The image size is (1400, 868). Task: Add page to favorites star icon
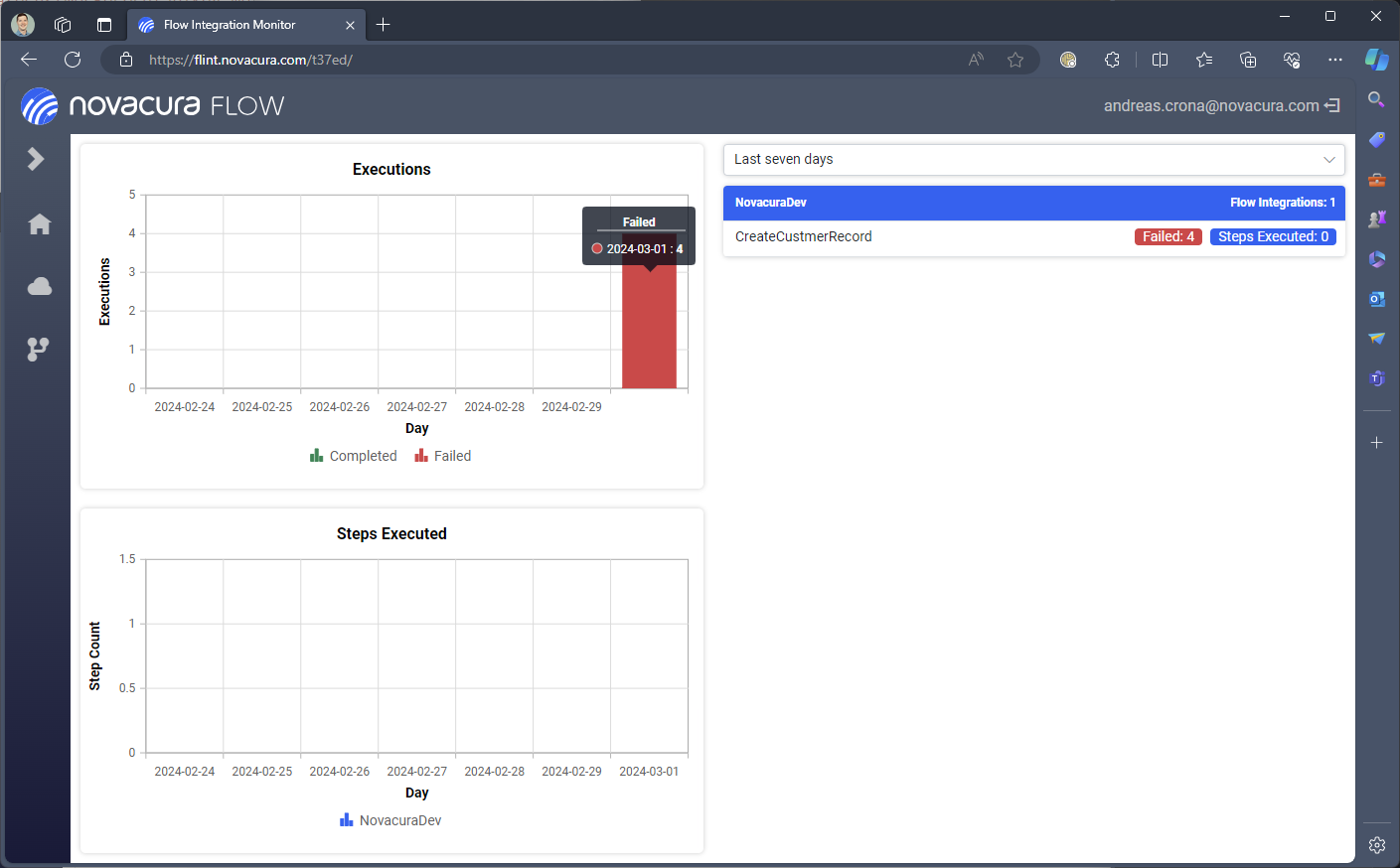click(x=1014, y=60)
